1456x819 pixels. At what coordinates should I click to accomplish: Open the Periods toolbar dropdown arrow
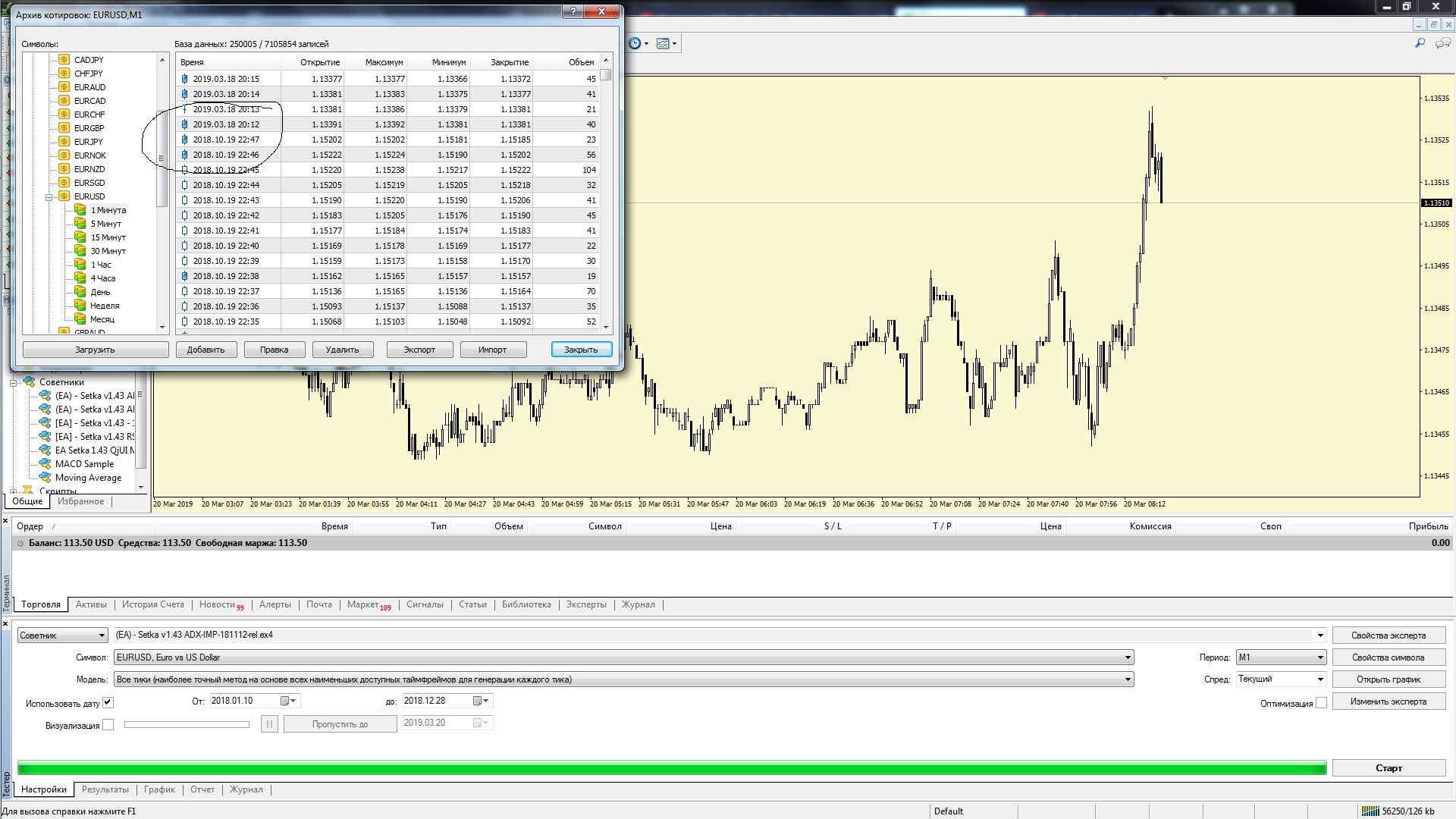(x=646, y=43)
